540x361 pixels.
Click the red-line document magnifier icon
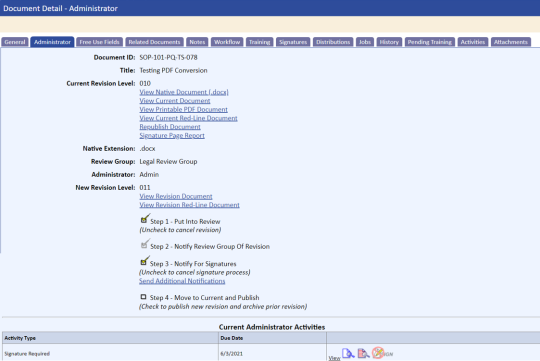(363, 353)
